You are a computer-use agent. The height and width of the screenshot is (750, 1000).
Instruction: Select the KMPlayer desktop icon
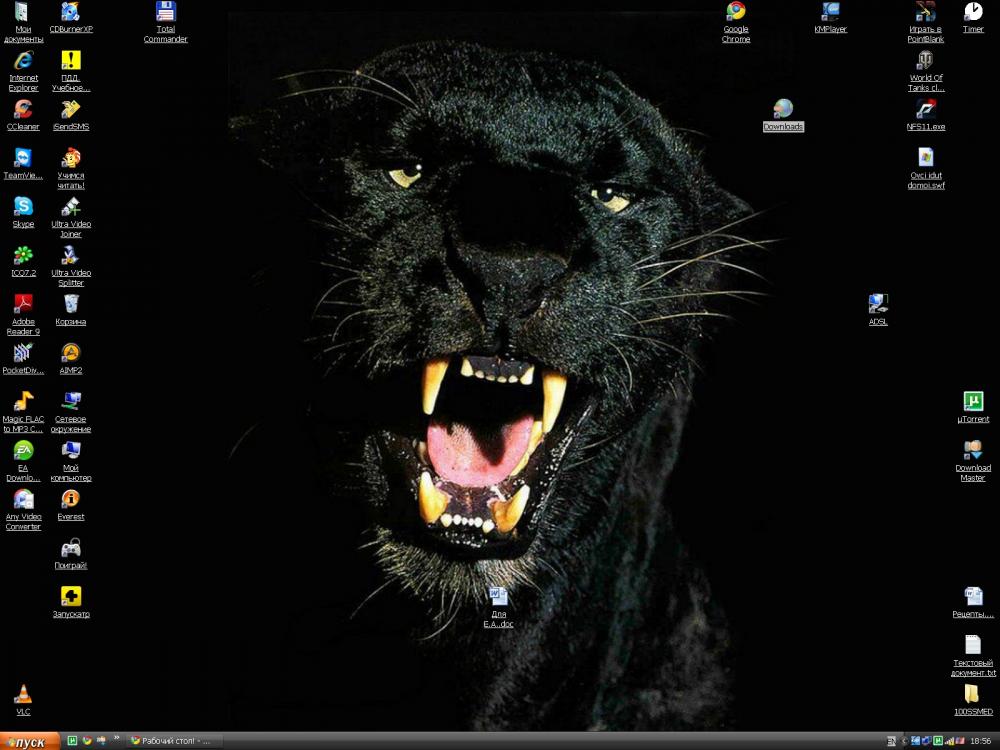click(x=830, y=12)
